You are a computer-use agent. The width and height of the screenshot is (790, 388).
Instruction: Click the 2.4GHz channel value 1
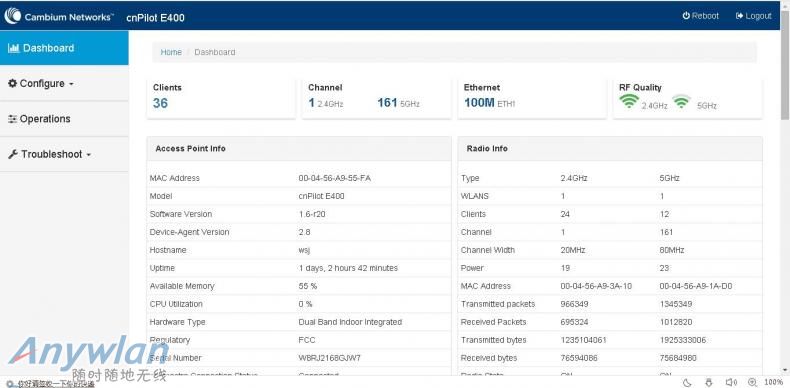tap(311, 103)
